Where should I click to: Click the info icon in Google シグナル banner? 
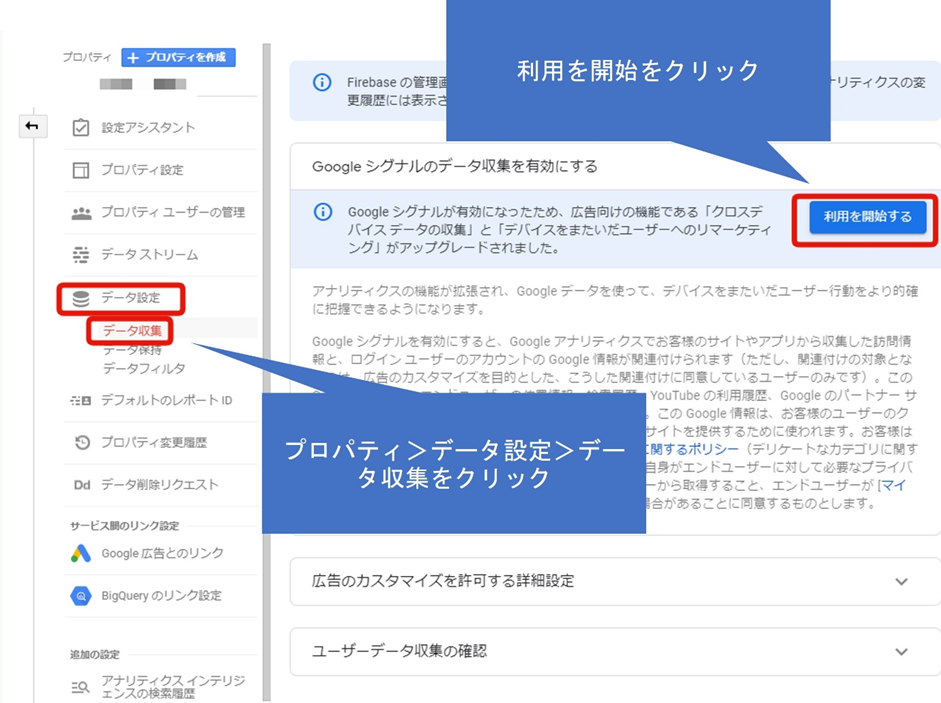pos(323,211)
